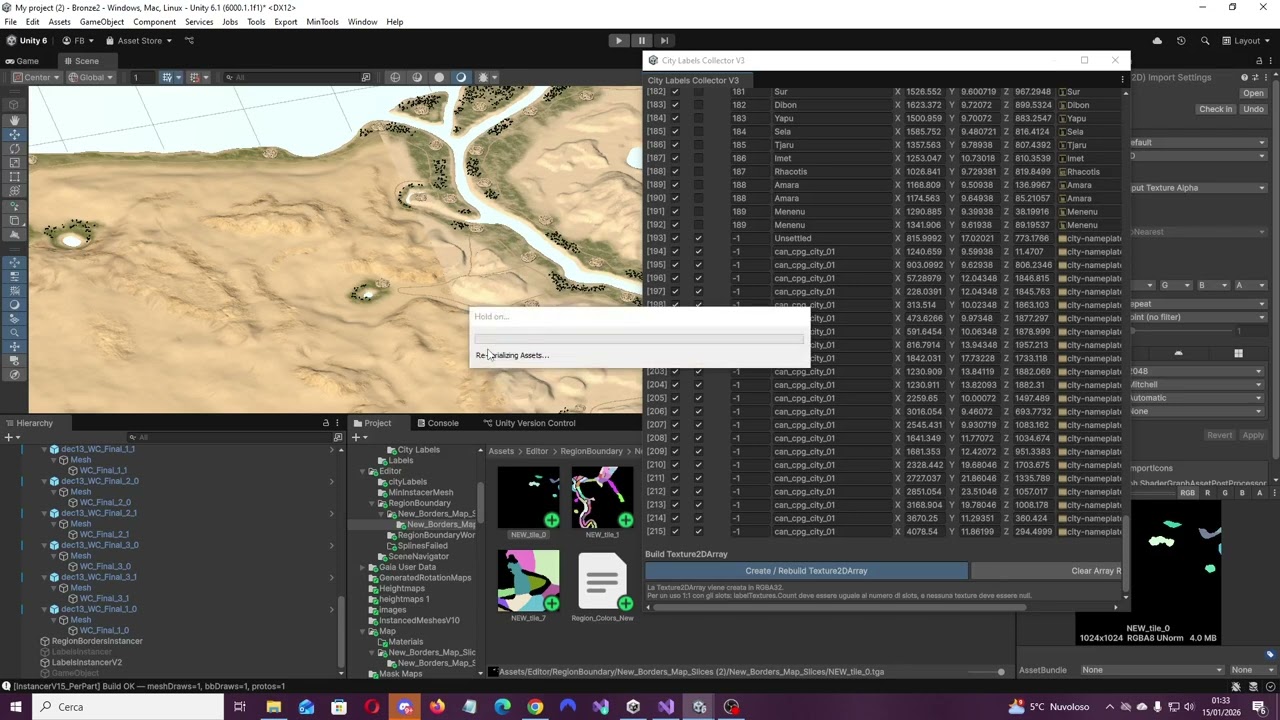Toggle first checkbox of row 205
Screen dimensions: 1280x720
coord(675,398)
